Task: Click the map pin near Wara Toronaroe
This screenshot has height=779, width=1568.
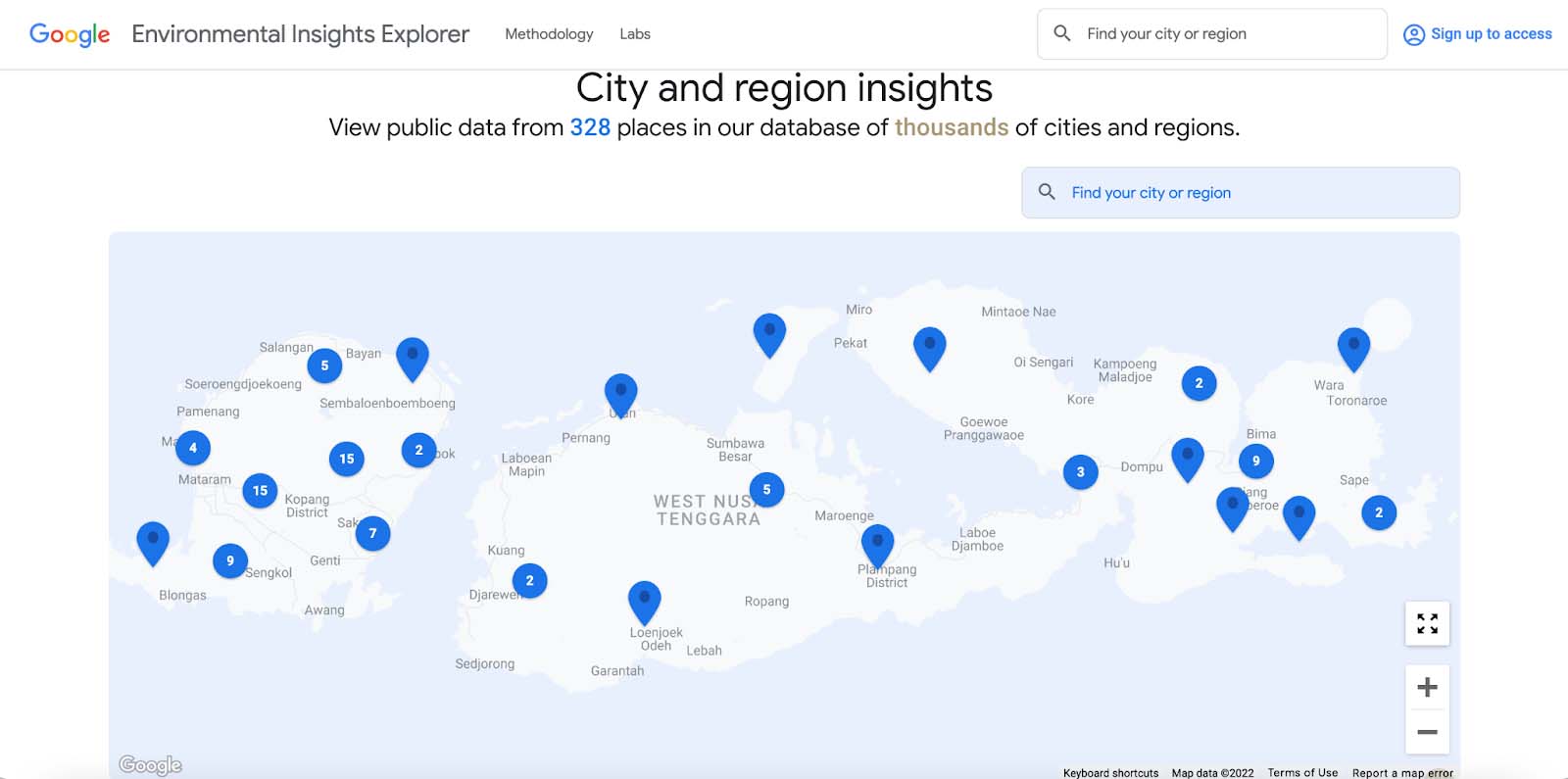Action: (x=1353, y=347)
